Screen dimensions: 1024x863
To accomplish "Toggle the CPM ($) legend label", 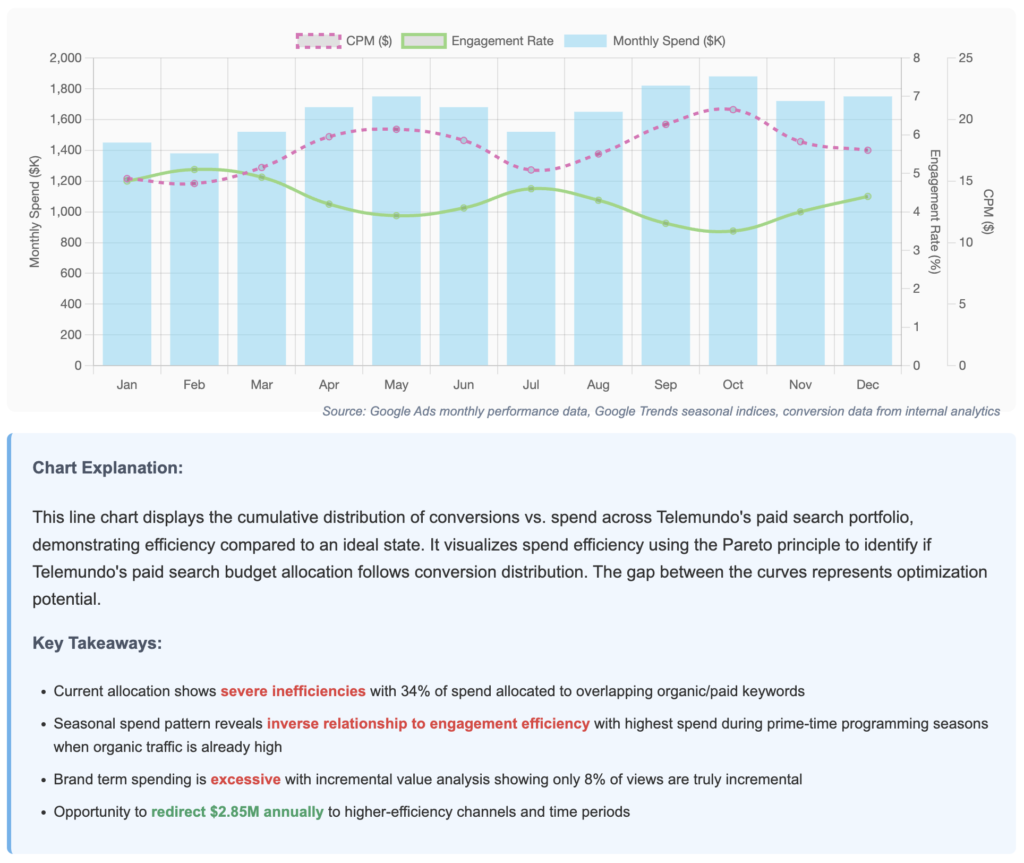I will [368, 41].
